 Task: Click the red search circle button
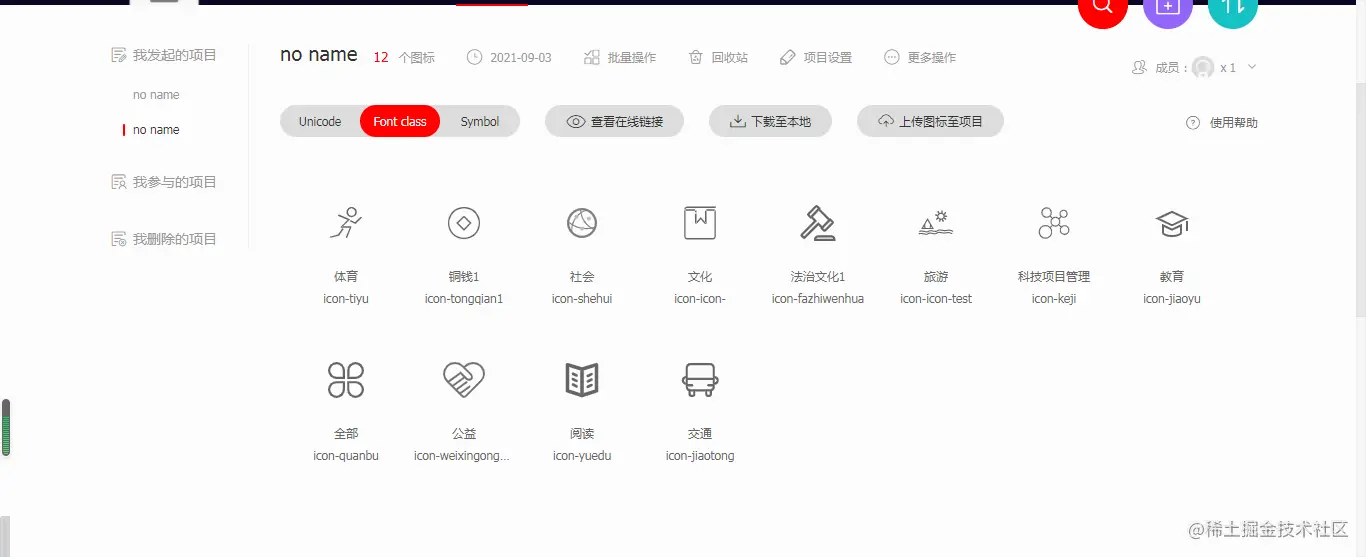[1103, 8]
